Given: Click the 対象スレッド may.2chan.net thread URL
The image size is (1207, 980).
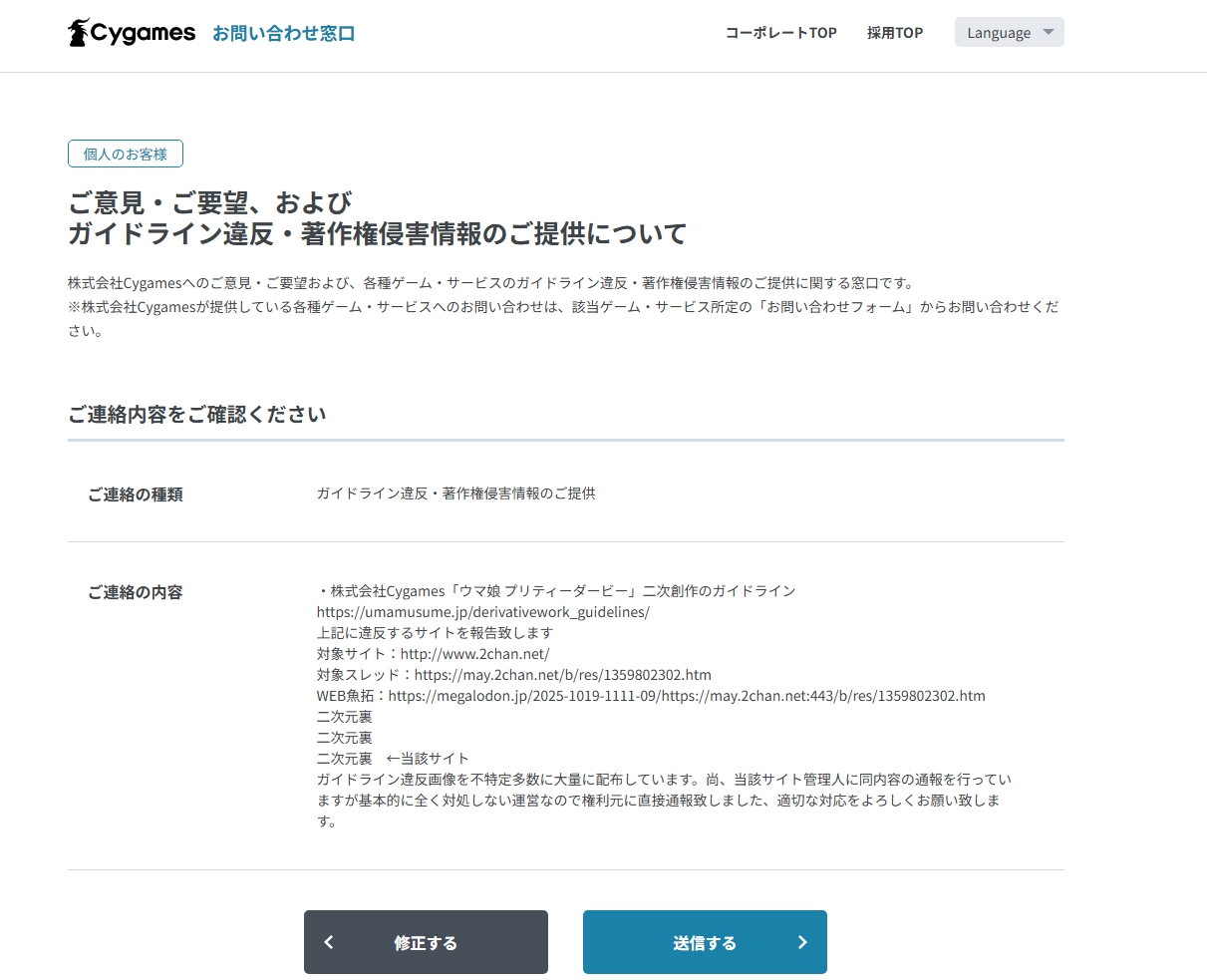Looking at the screenshot, I should point(562,675).
